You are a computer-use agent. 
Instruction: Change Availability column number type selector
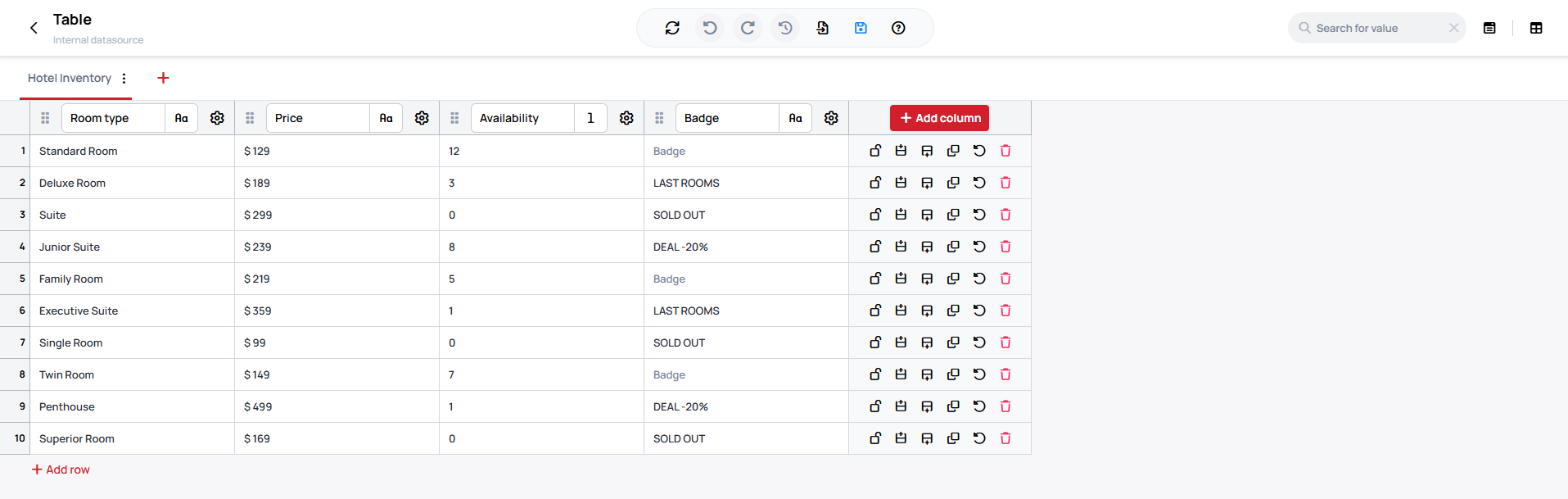pos(591,118)
